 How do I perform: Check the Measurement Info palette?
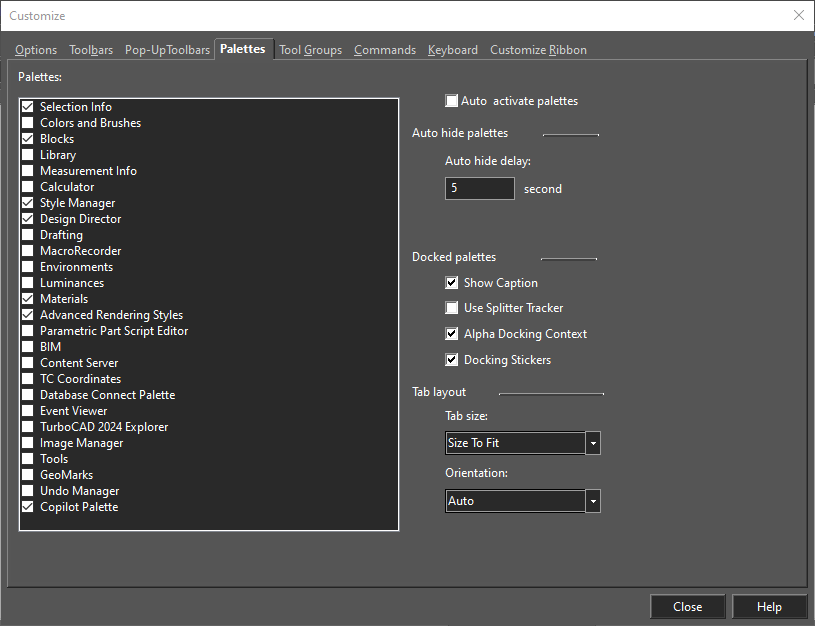point(28,171)
